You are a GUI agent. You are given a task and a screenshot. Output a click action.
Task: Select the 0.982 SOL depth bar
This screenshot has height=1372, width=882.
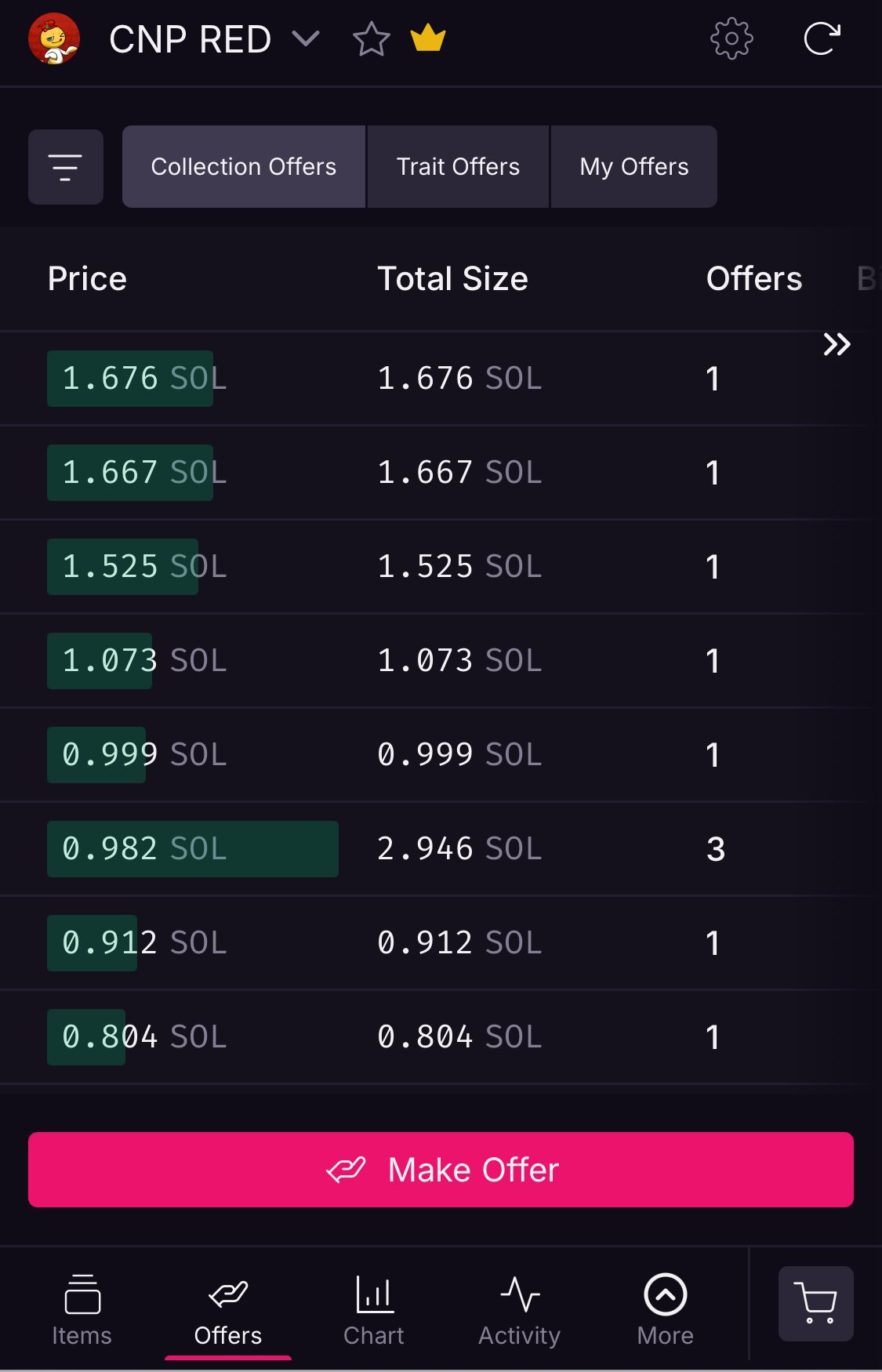(x=192, y=849)
